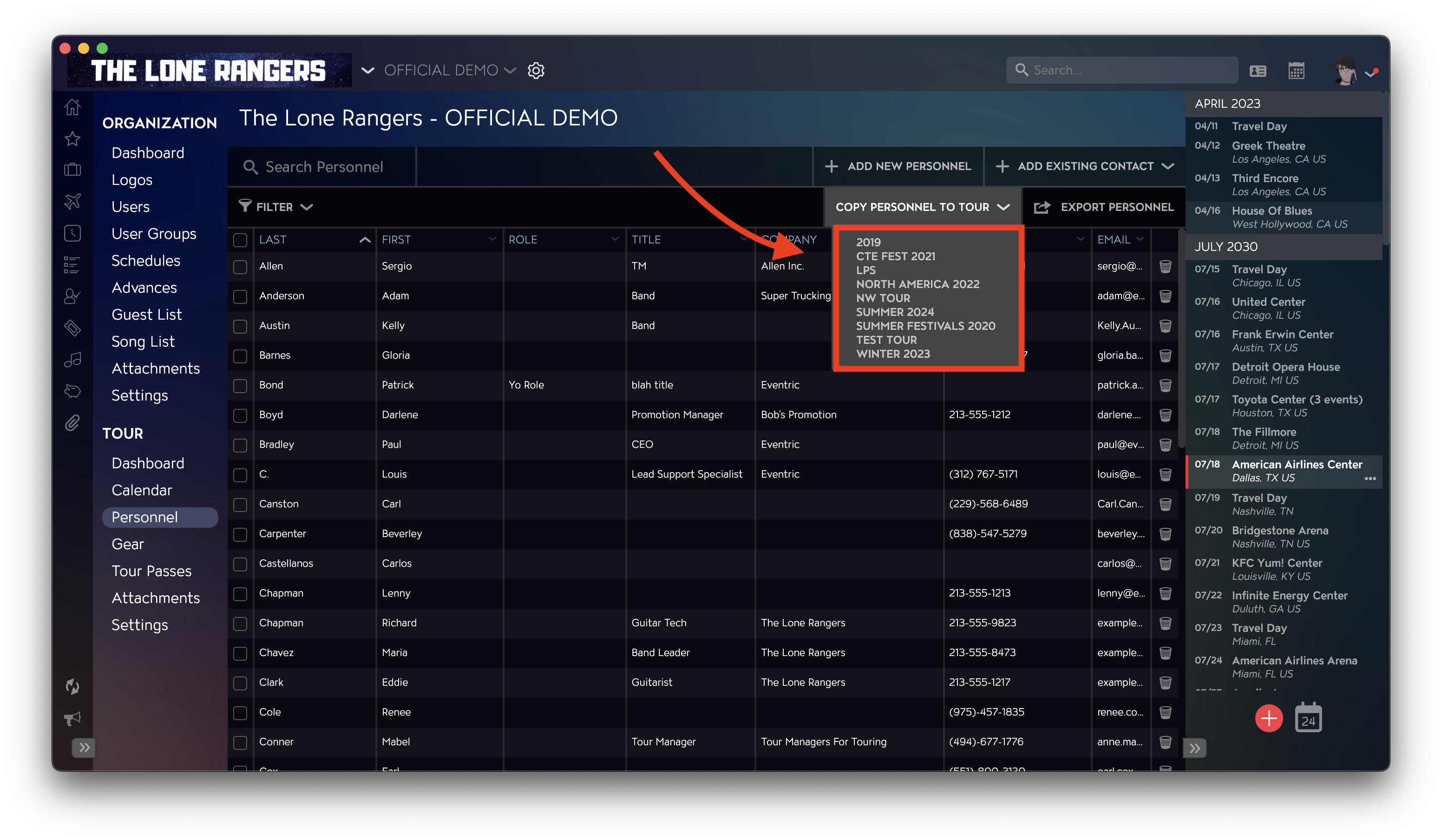Select NORTH AMERICA 2022 from tour list

click(x=917, y=284)
